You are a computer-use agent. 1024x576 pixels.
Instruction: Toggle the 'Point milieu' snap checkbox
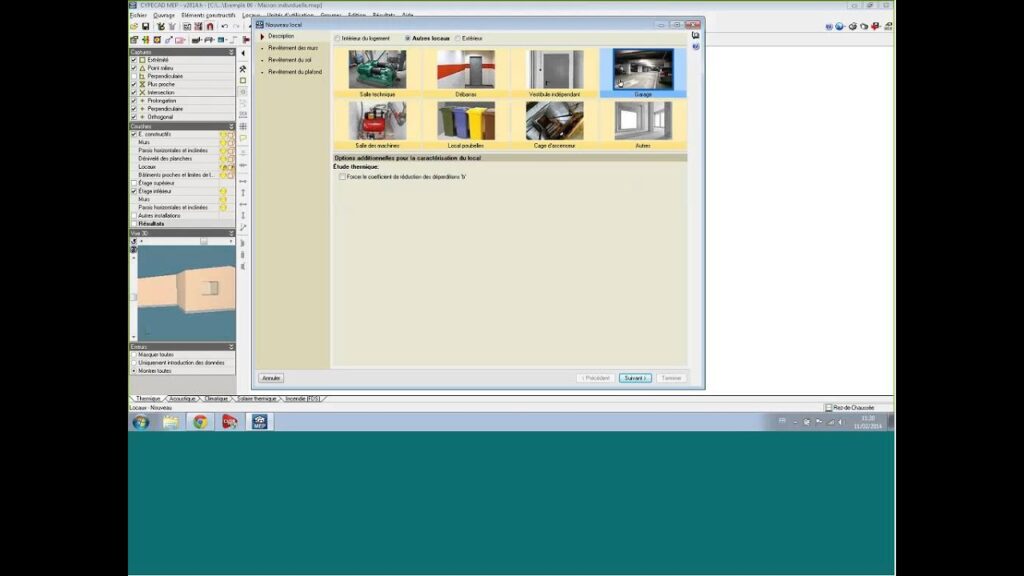pos(135,68)
